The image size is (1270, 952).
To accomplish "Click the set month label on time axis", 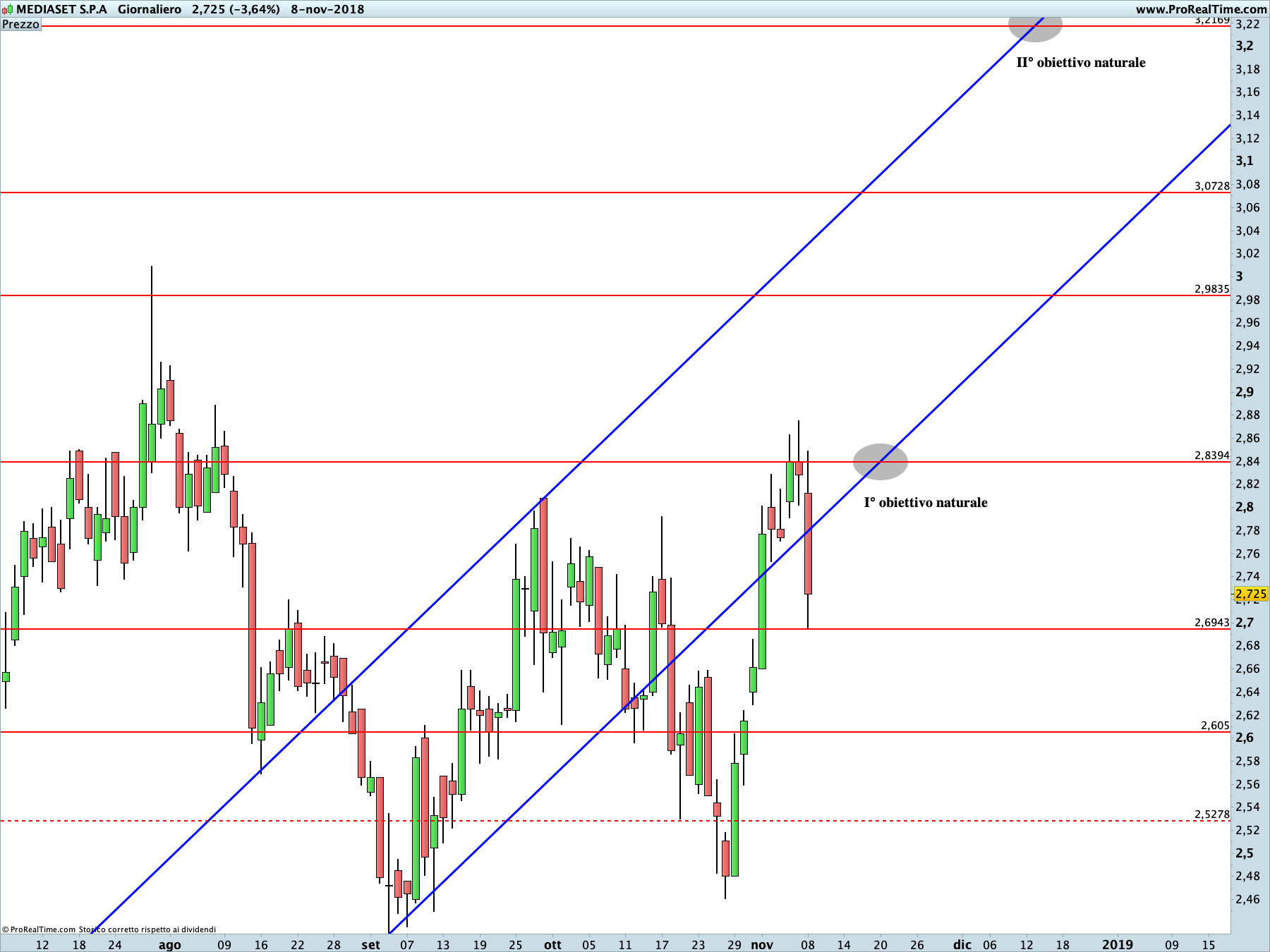I will pyautogui.click(x=371, y=945).
